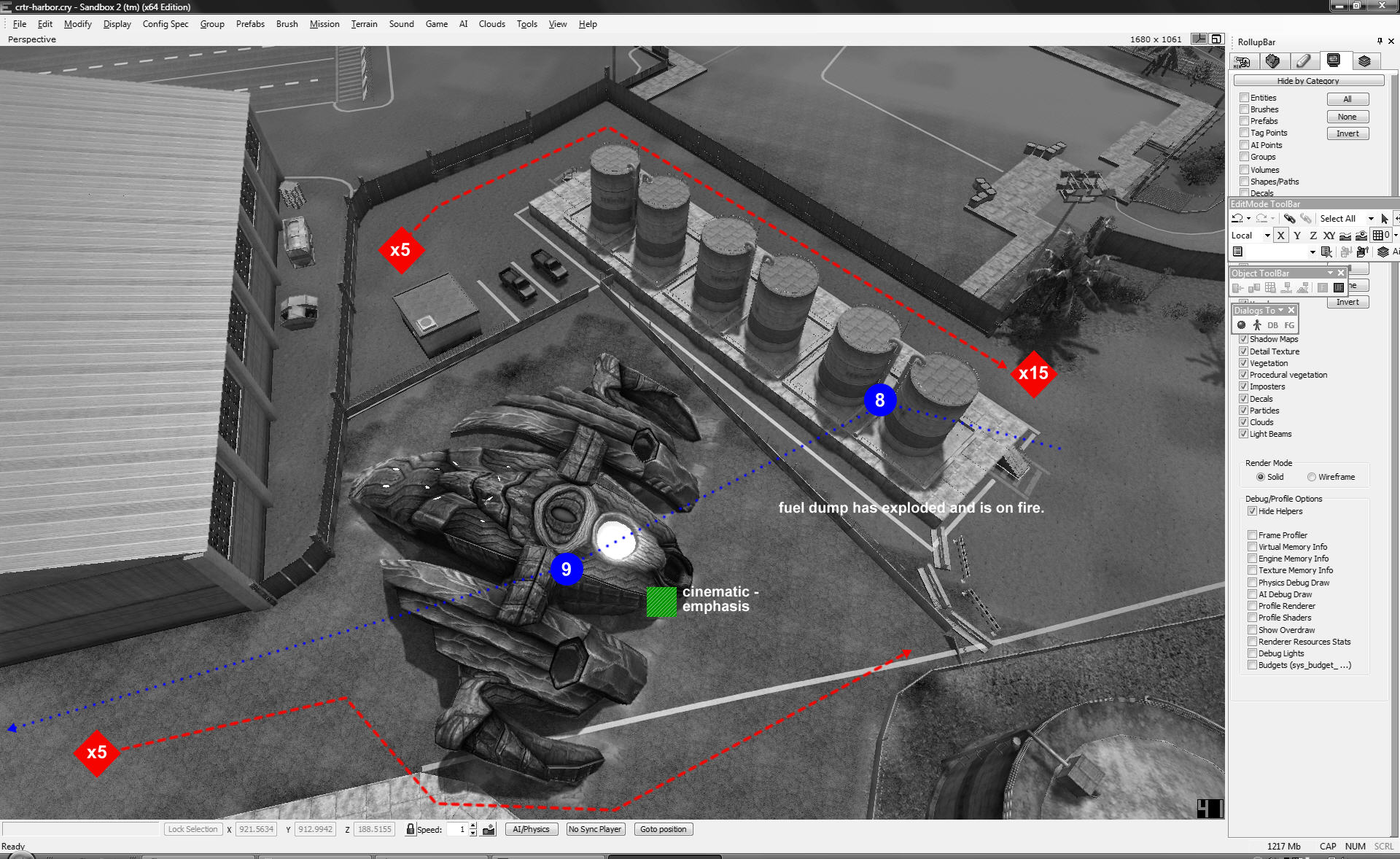Open Character Editor figure icon in Dialogs toolbar

click(x=1257, y=324)
